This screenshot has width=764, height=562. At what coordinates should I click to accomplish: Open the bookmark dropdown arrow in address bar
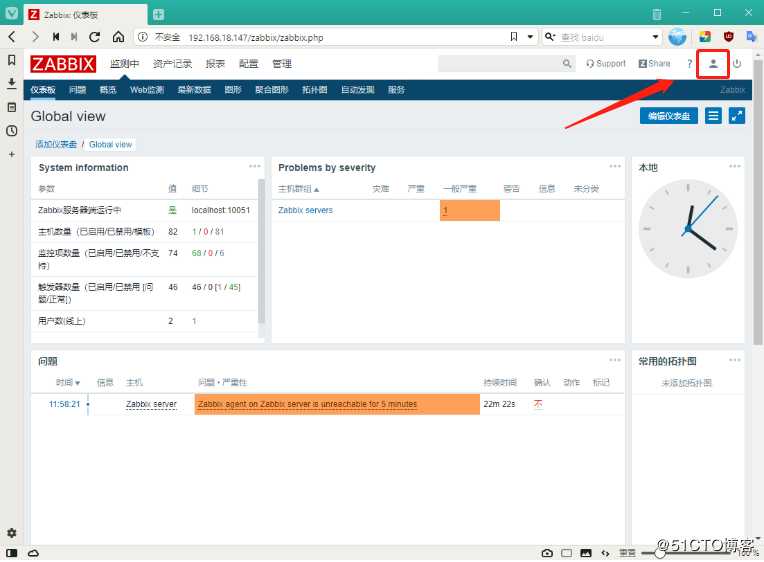pos(530,37)
